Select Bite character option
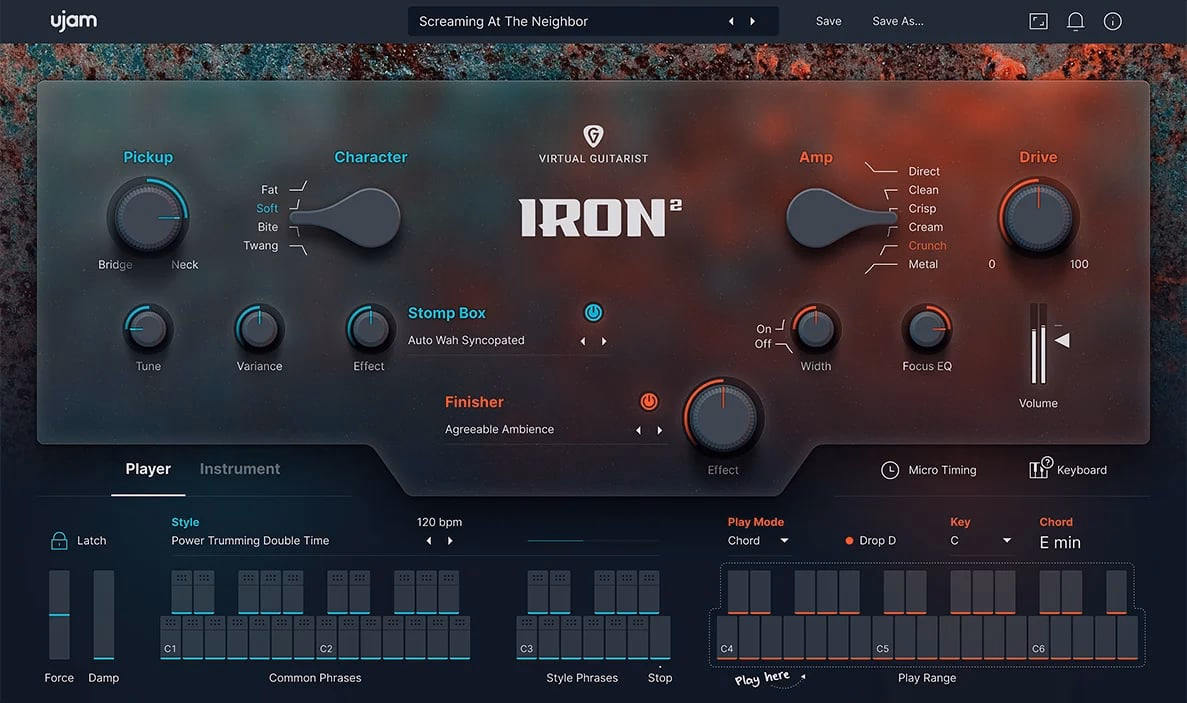 point(267,227)
